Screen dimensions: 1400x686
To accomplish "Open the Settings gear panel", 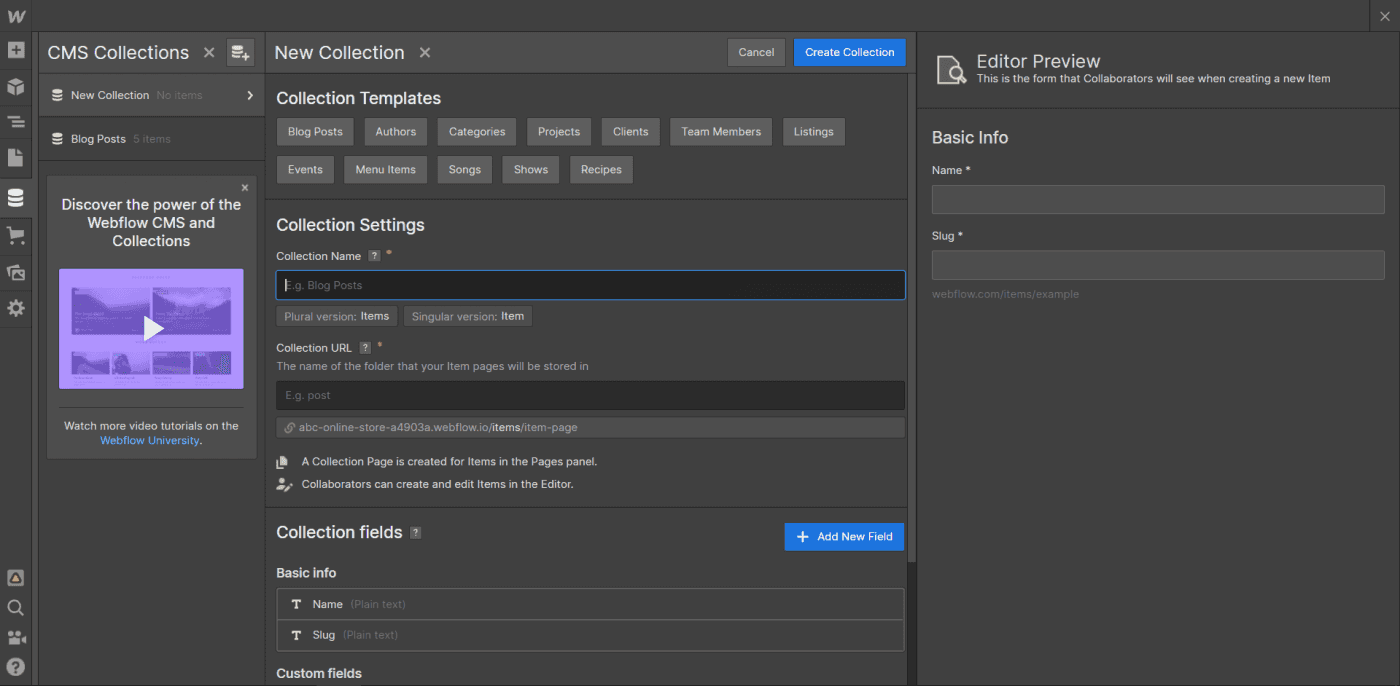I will tap(16, 308).
